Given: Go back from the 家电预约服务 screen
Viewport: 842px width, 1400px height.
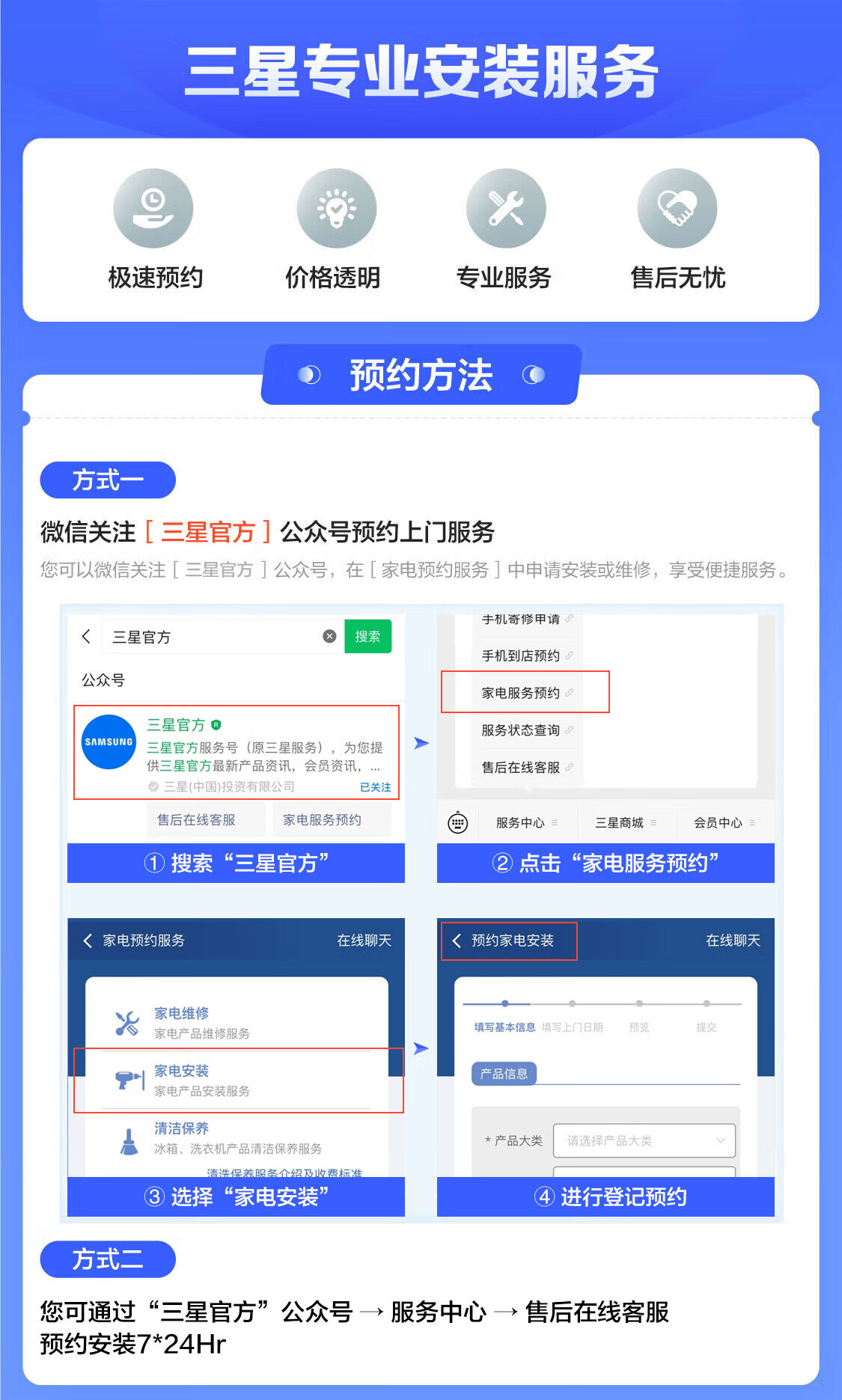Looking at the screenshot, I should click(88, 941).
